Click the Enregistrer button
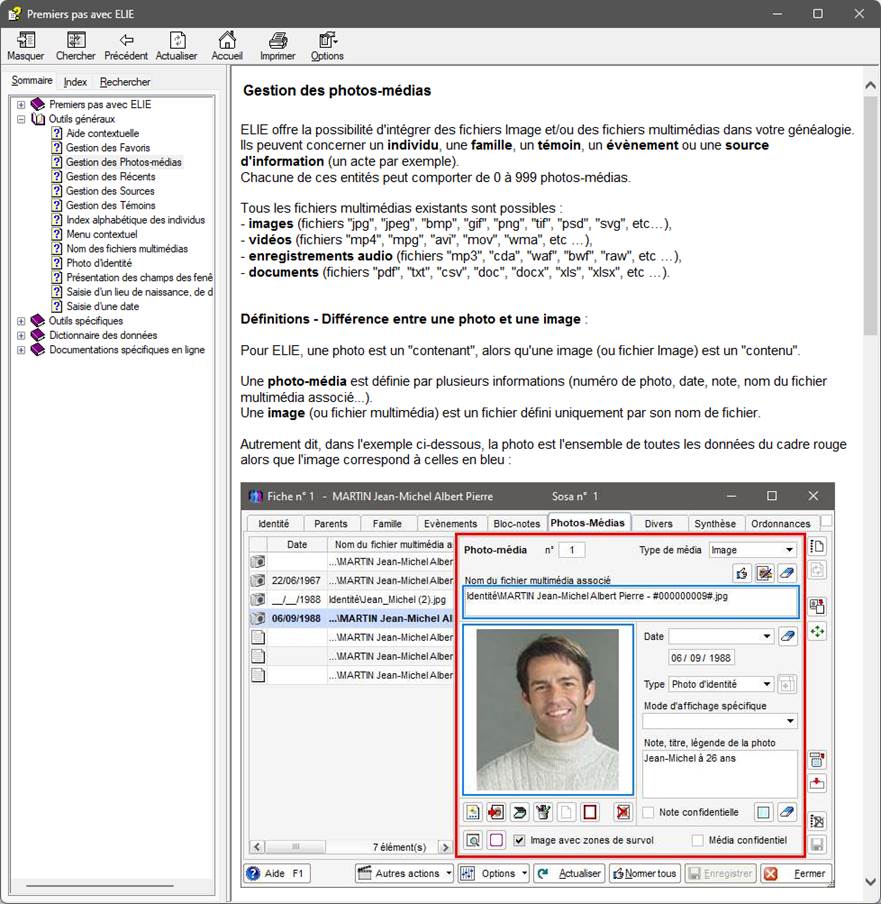 tap(720, 873)
